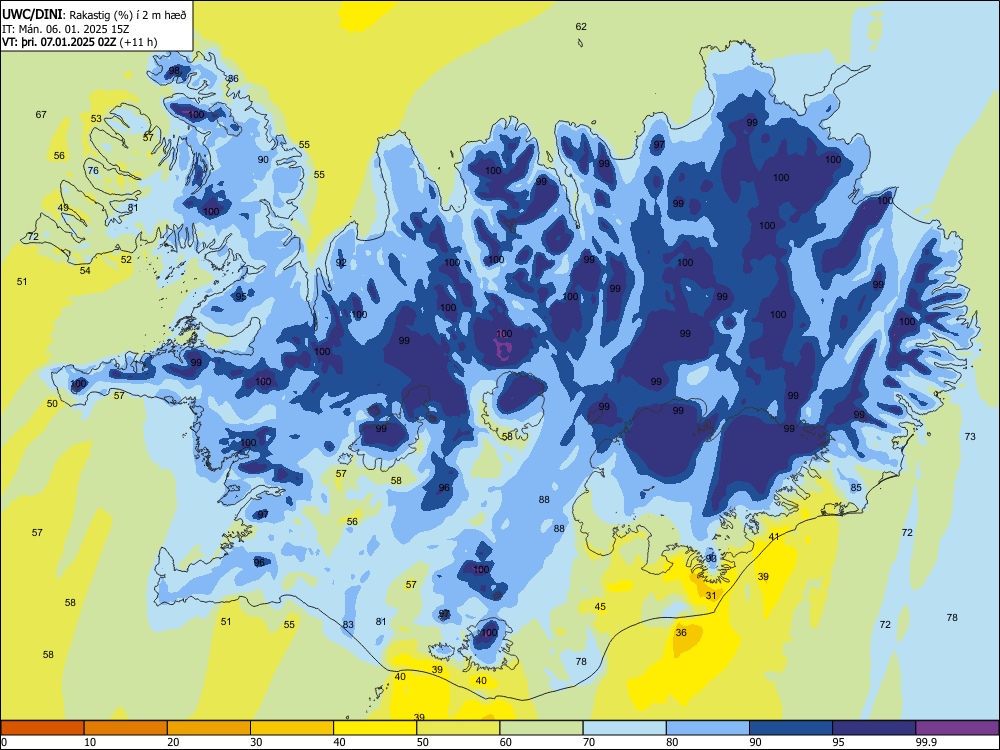Click the 52 value in Breiðafjörður
1000x750 pixels.
pyautogui.click(x=126, y=260)
